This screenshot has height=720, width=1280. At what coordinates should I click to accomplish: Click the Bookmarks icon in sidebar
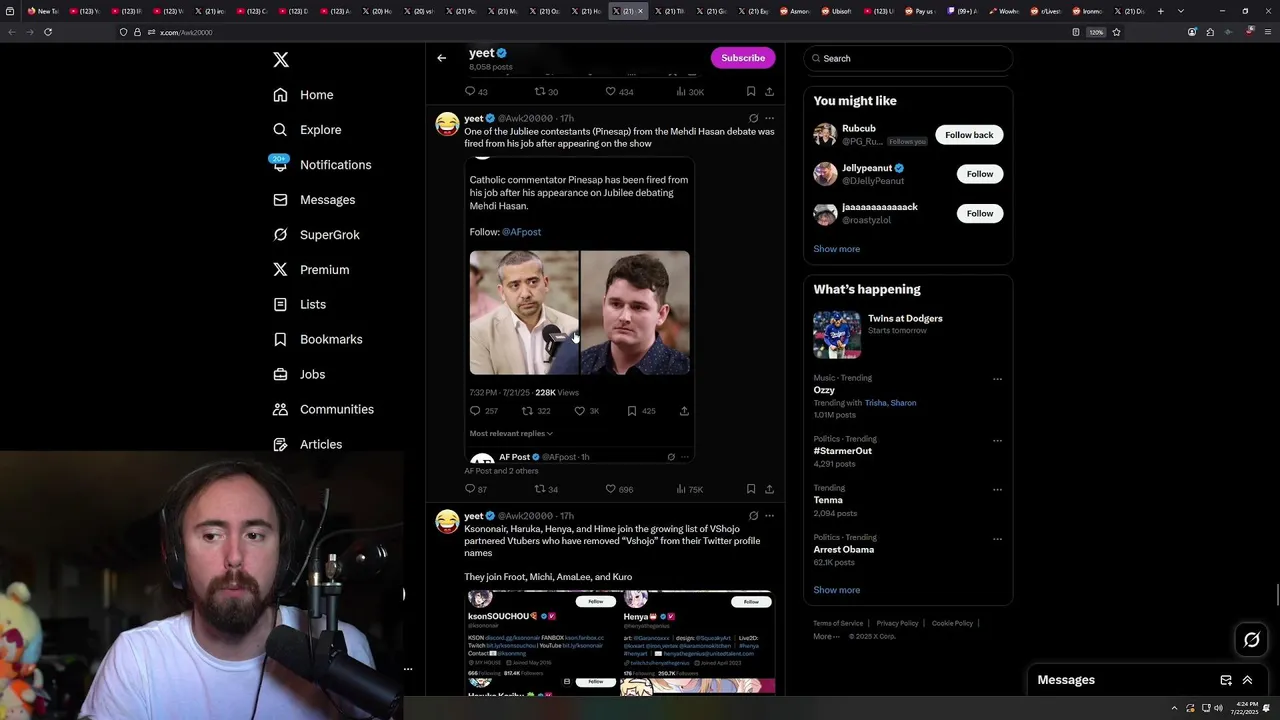[280, 339]
